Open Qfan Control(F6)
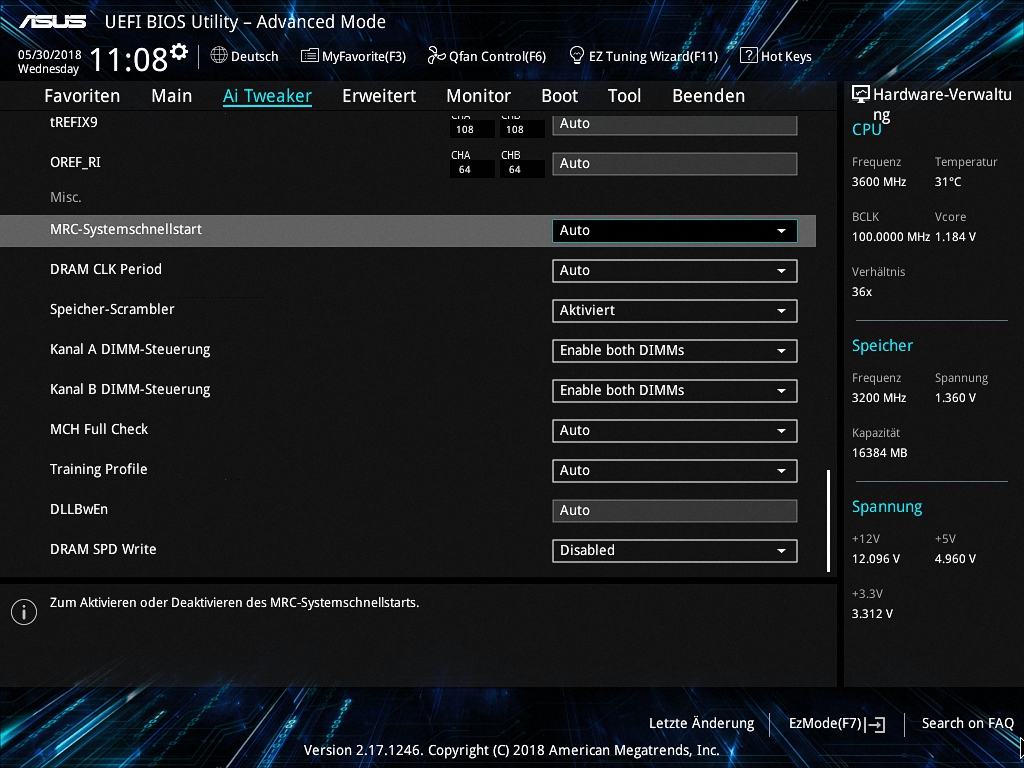The height and width of the screenshot is (768, 1024). 487,56
